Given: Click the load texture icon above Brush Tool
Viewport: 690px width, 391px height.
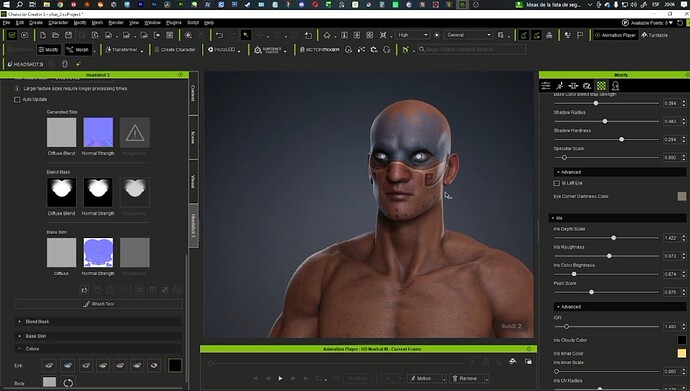Looking at the screenshot, I should (x=84, y=290).
